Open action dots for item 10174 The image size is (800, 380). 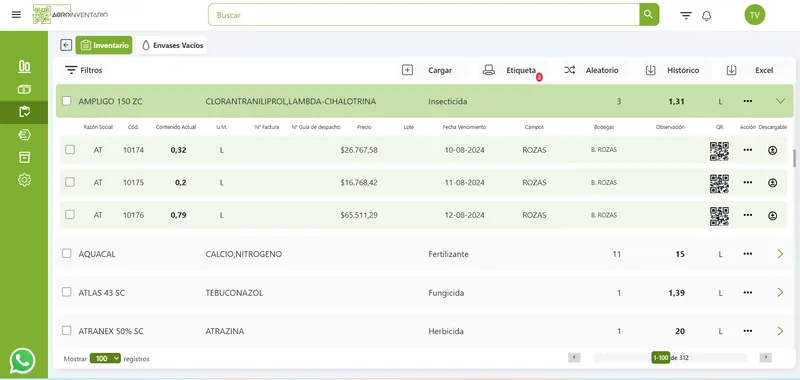point(747,150)
